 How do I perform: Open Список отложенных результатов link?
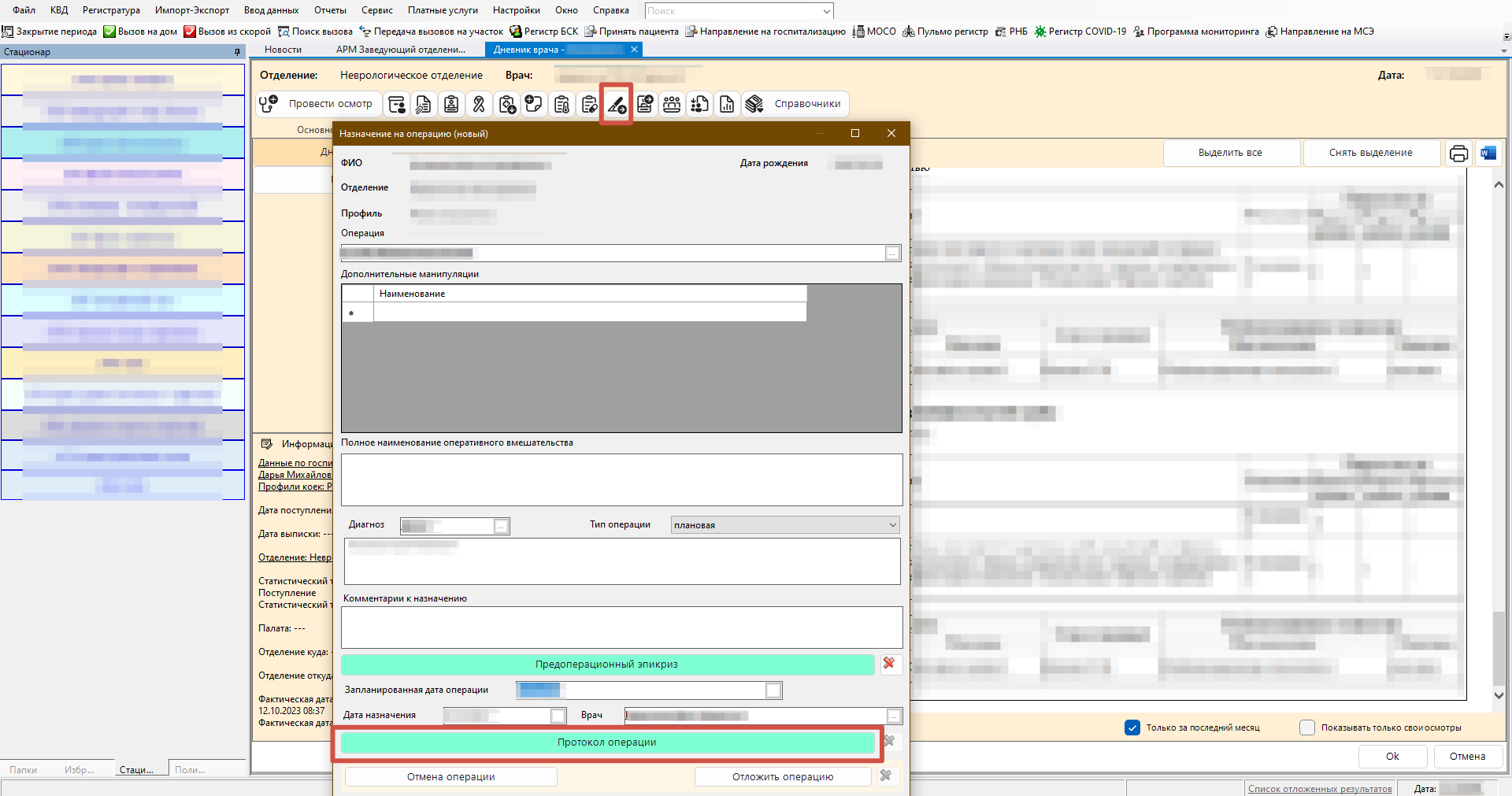[1320, 789]
